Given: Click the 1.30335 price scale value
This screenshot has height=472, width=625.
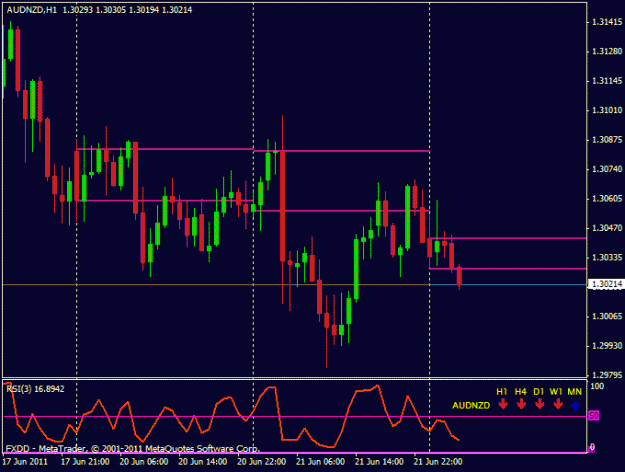Looking at the screenshot, I should point(607,258).
